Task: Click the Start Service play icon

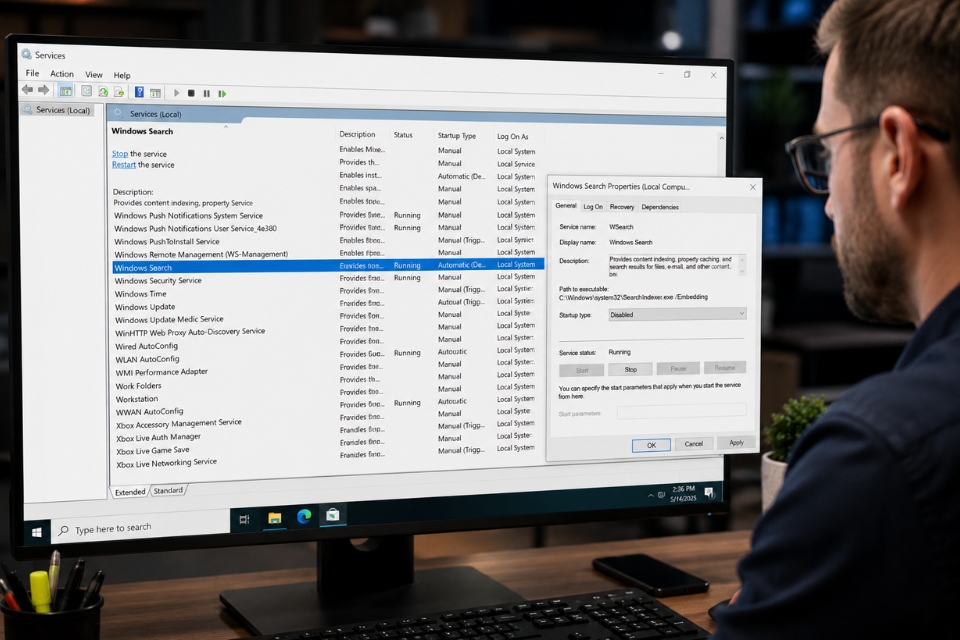Action: 176,93
